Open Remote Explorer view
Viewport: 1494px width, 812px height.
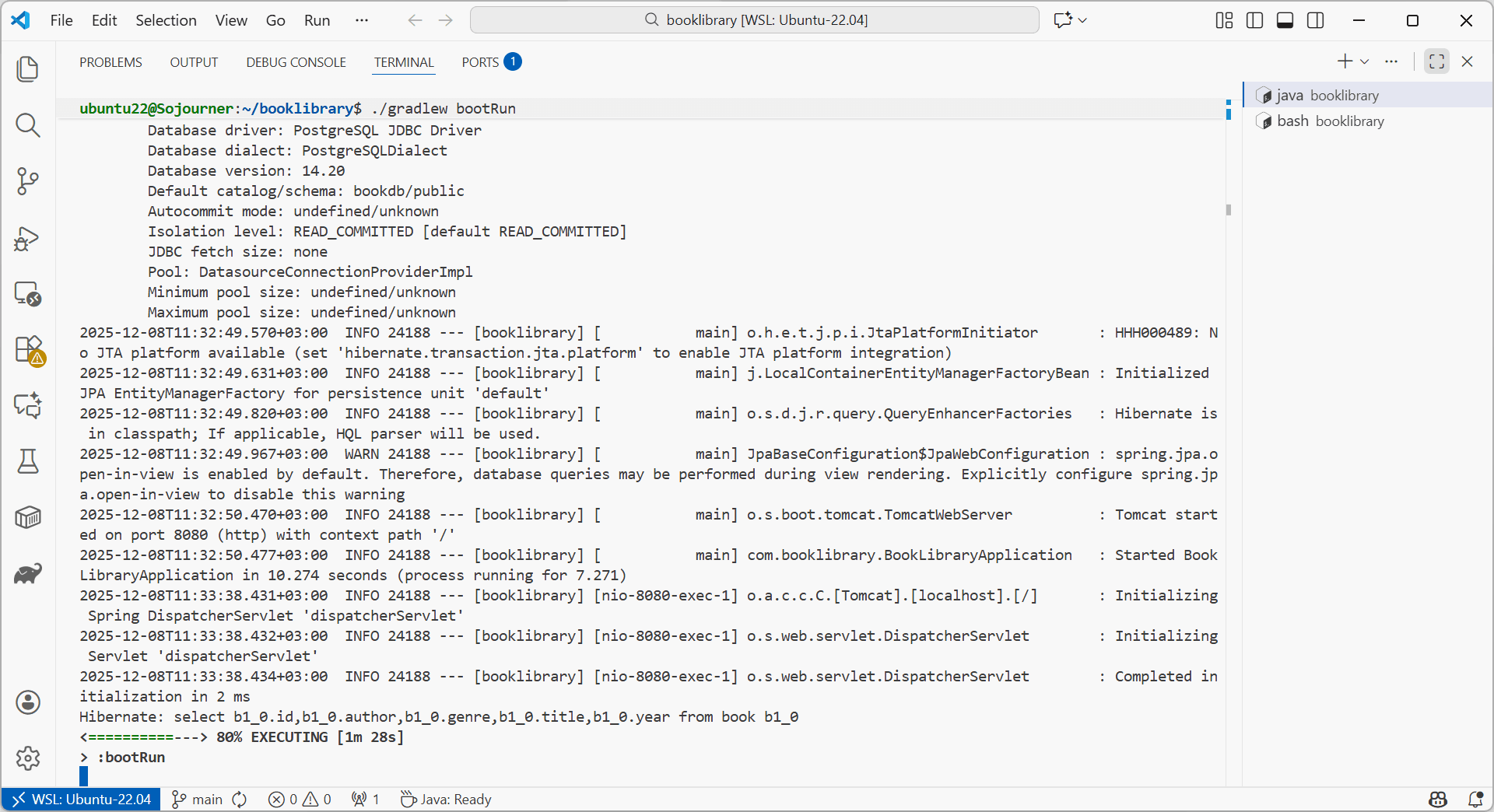[28, 294]
